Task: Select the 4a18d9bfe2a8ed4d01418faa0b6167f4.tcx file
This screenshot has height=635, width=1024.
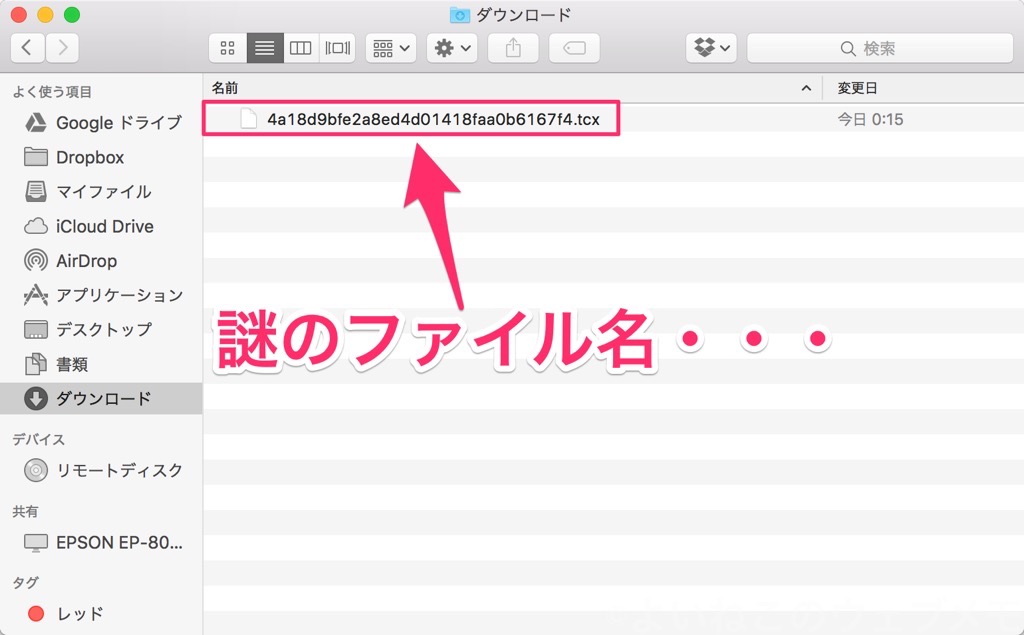Action: click(432, 120)
